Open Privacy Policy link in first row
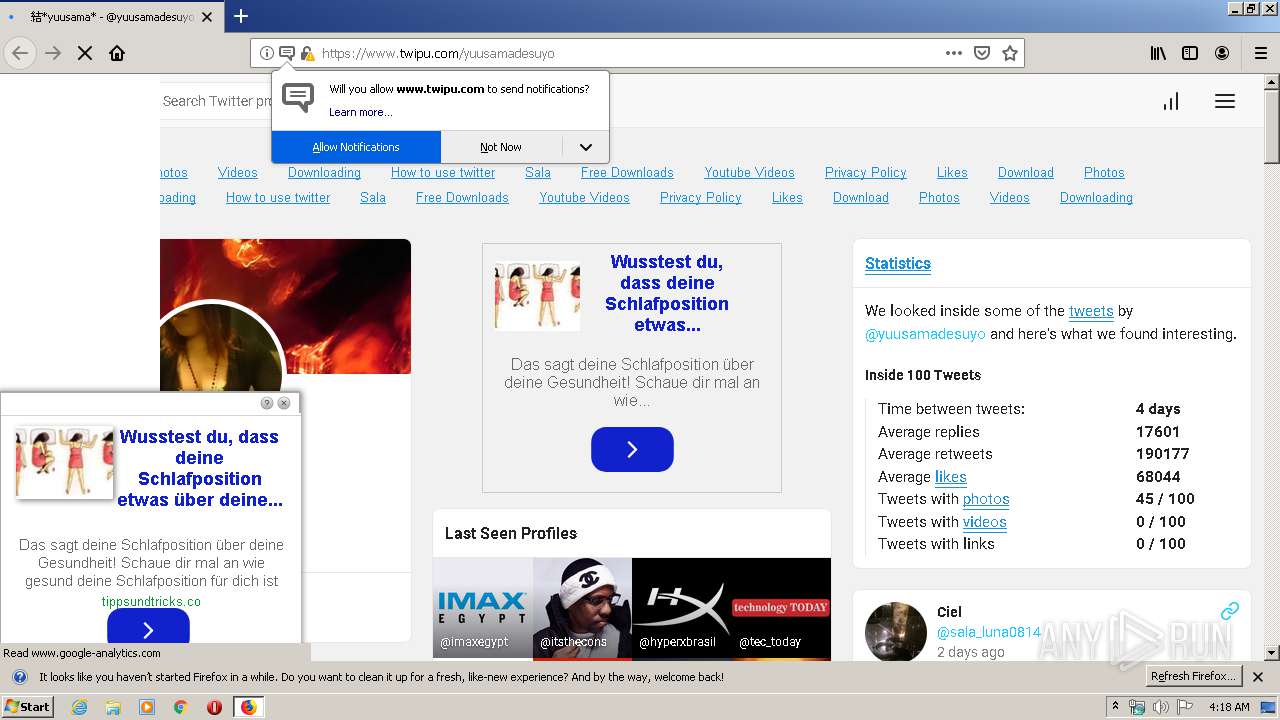The image size is (1280, 720). pyautogui.click(x=866, y=172)
